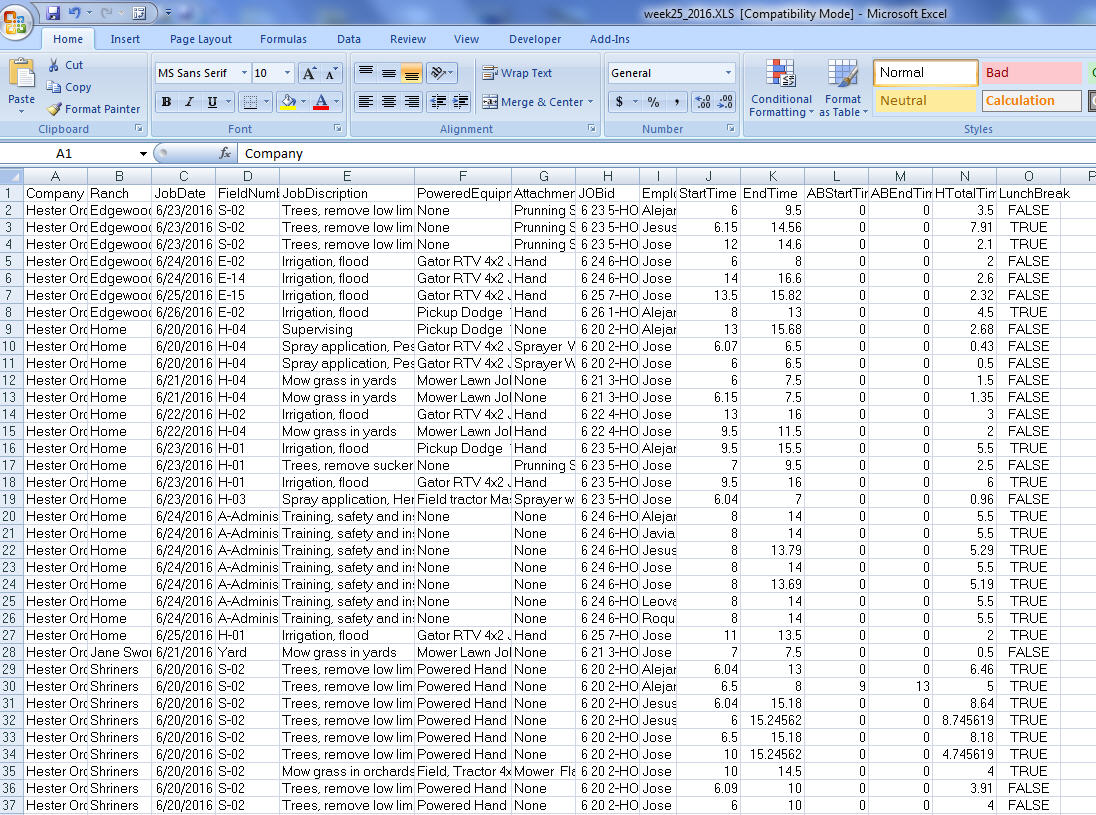Apply the Bad cell style
The image size is (1096, 815).
(1031, 73)
